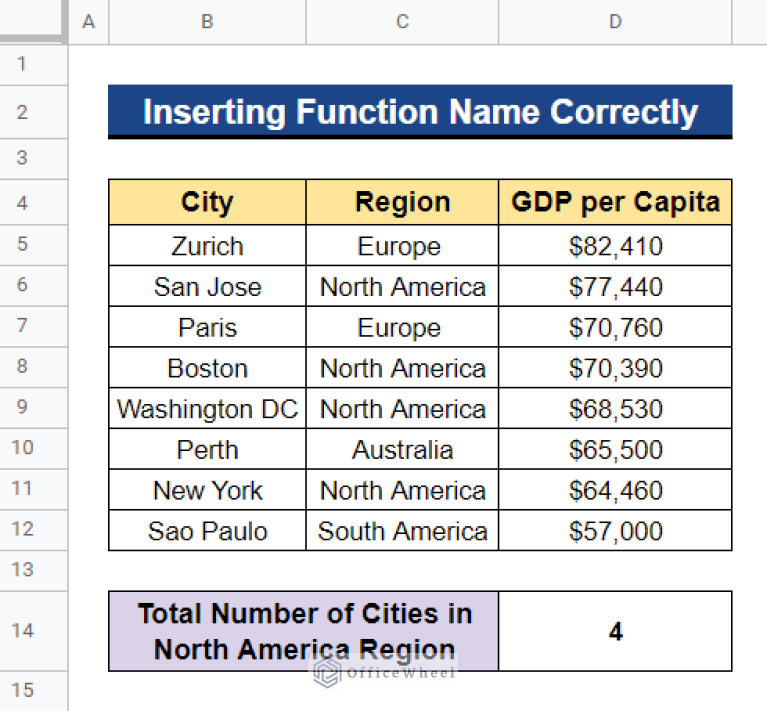Select column D header
Image resolution: width=767 pixels, height=711 pixels.
(x=615, y=21)
